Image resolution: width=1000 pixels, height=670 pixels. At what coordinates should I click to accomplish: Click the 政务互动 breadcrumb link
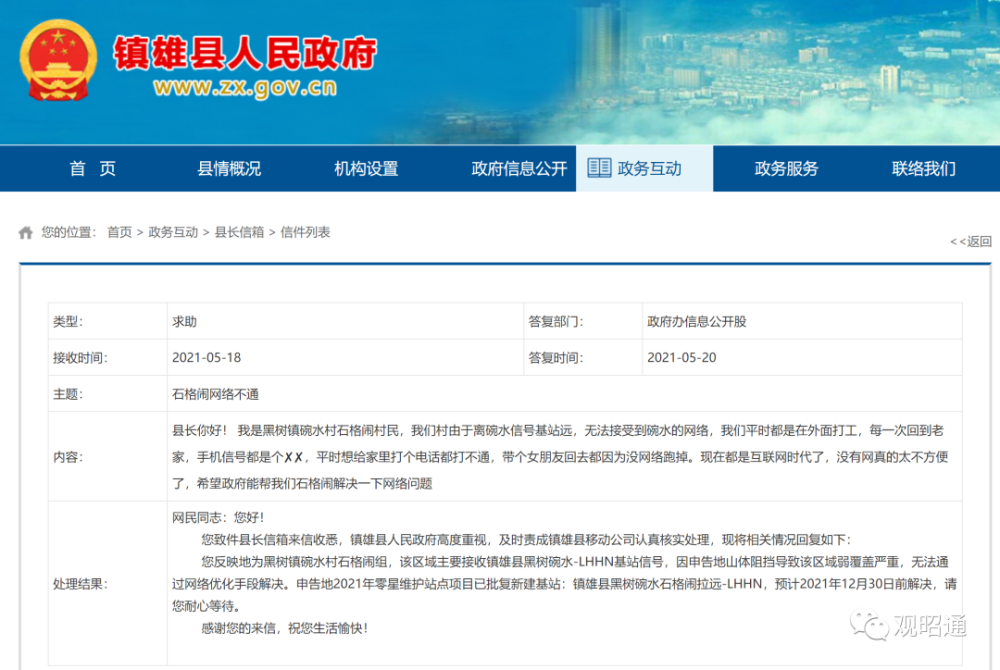[173, 232]
